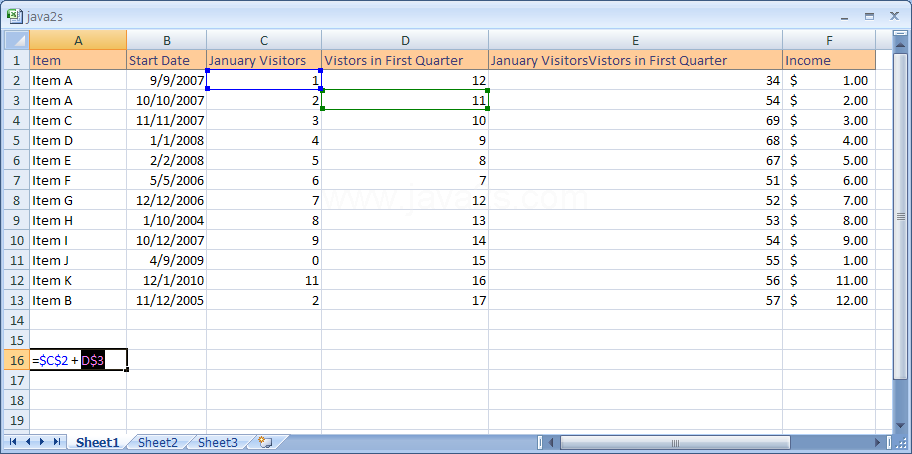Click the 'Income' header cell
912x454 pixels.
[x=829, y=60]
